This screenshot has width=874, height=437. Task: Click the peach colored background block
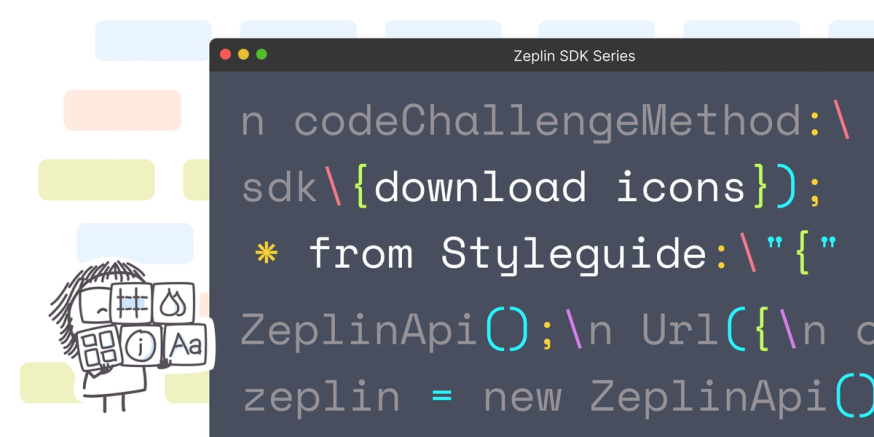click(x=123, y=110)
